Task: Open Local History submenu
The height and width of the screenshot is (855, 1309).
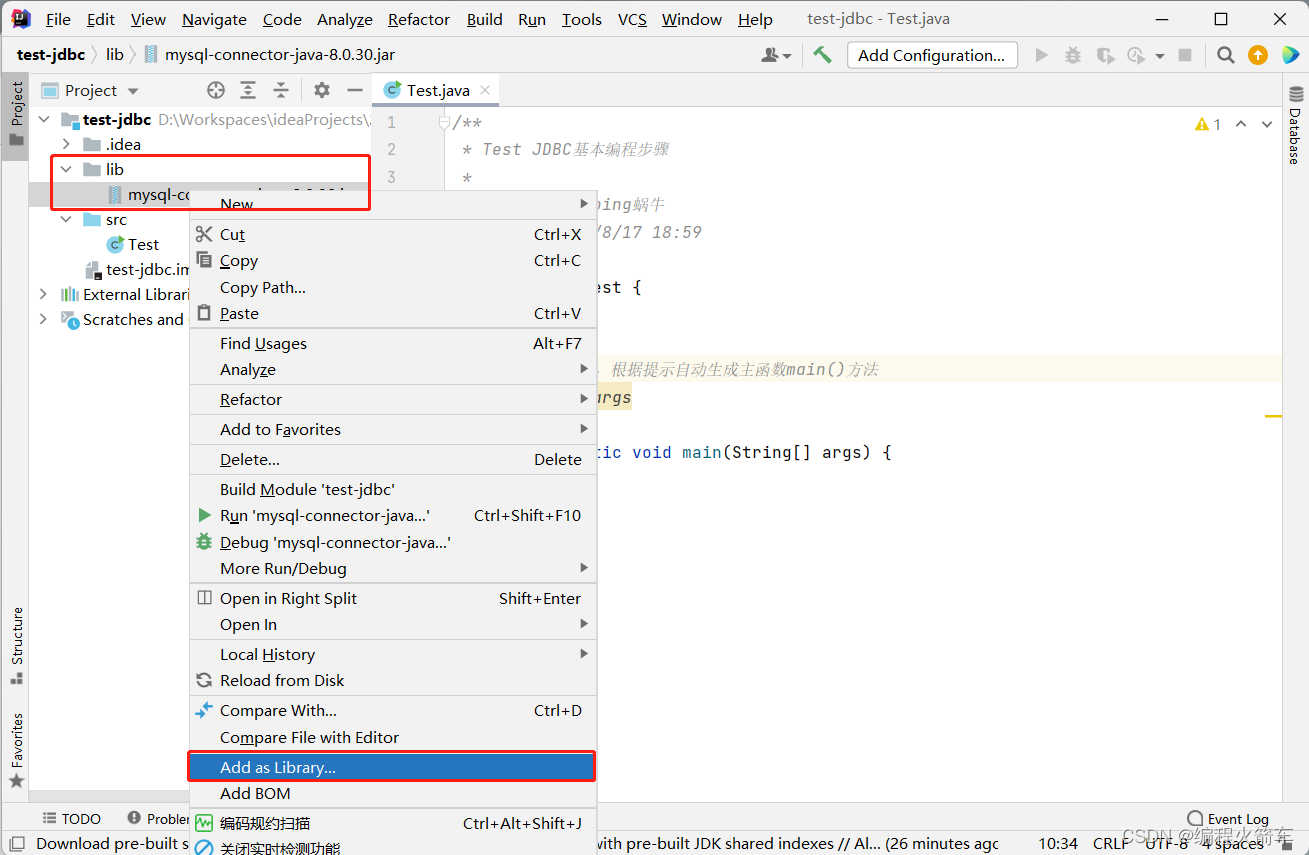Action: [392, 654]
